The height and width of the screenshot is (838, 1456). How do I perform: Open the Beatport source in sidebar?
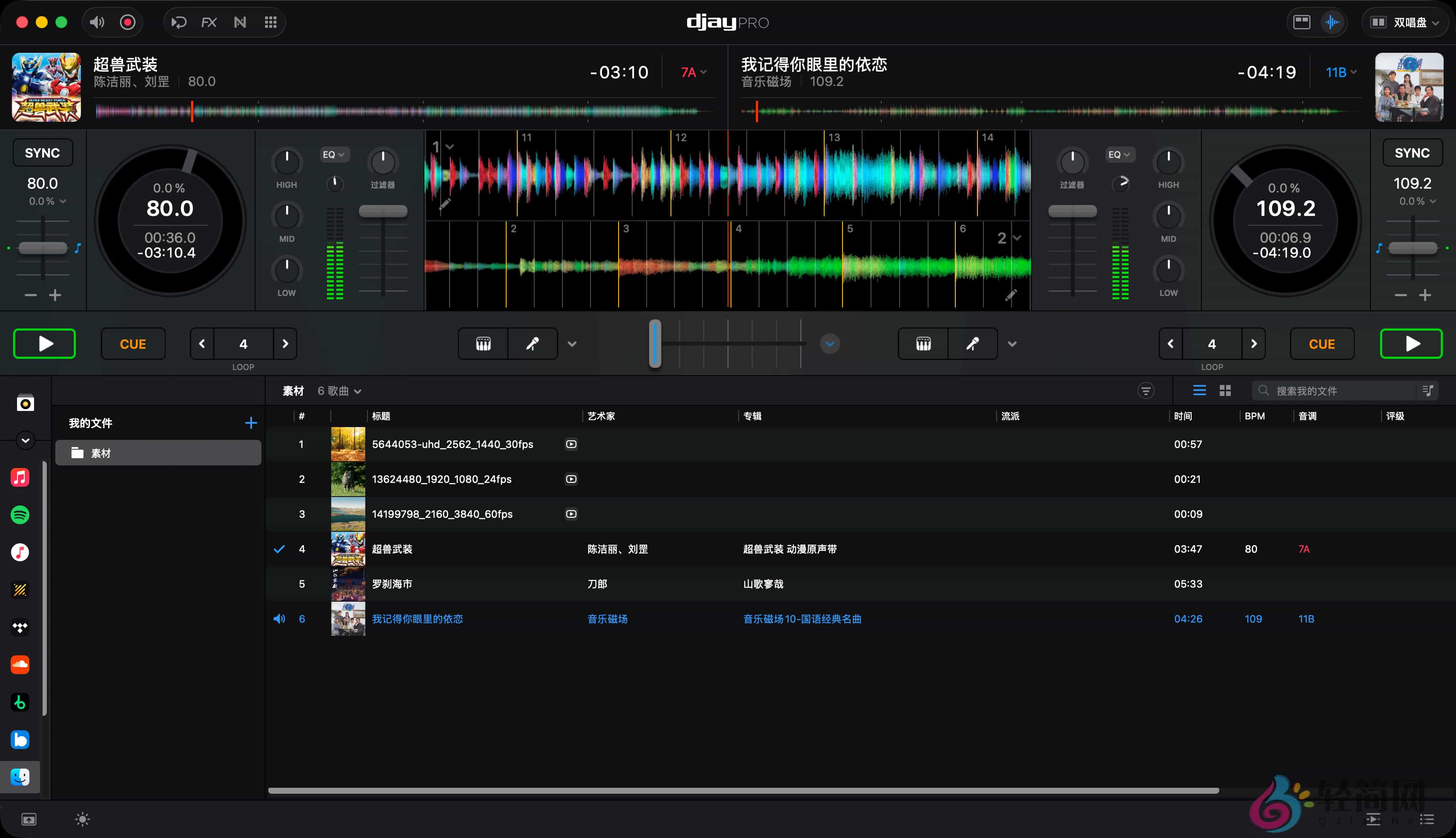[x=20, y=702]
